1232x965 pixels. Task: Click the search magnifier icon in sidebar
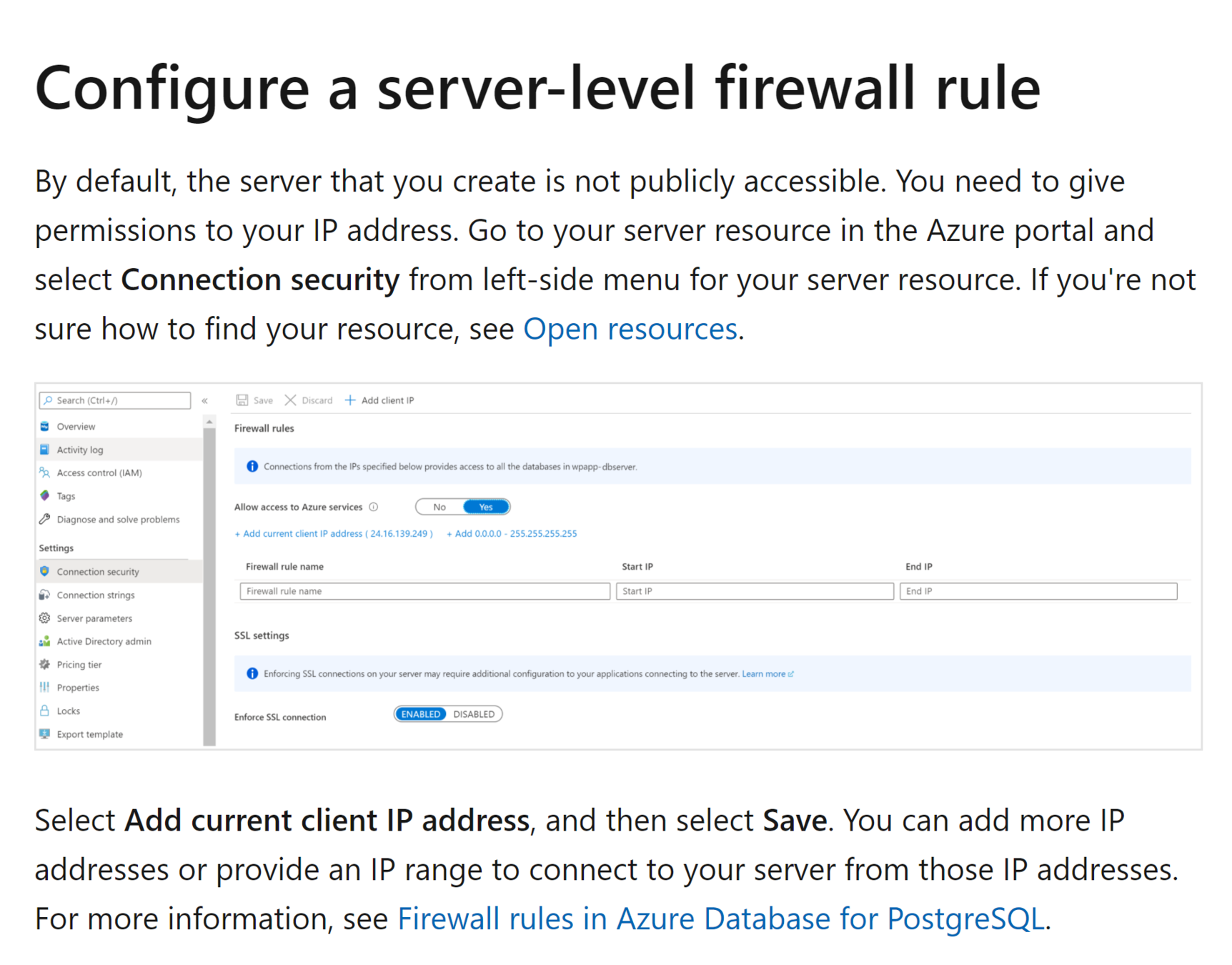point(48,400)
